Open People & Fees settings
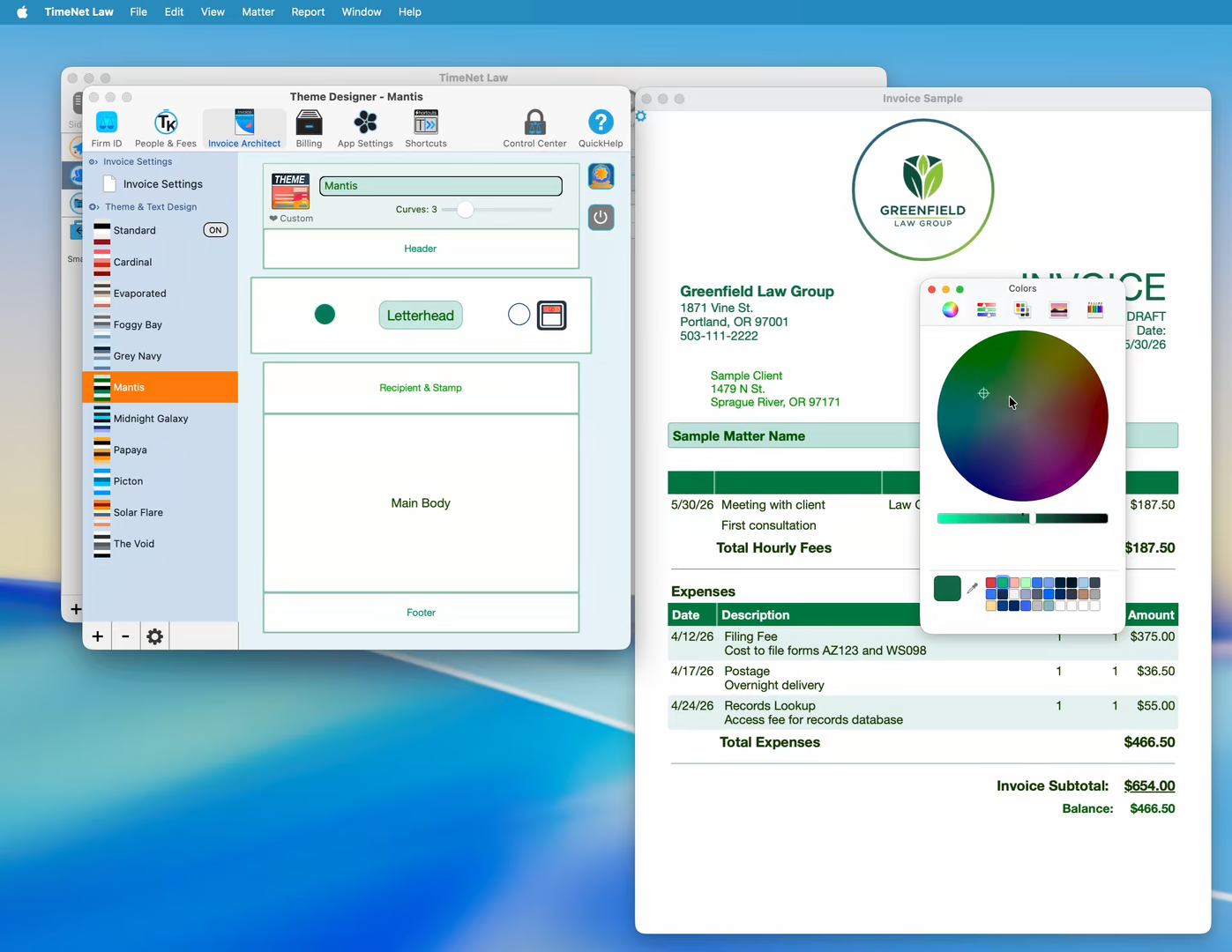 point(166,129)
